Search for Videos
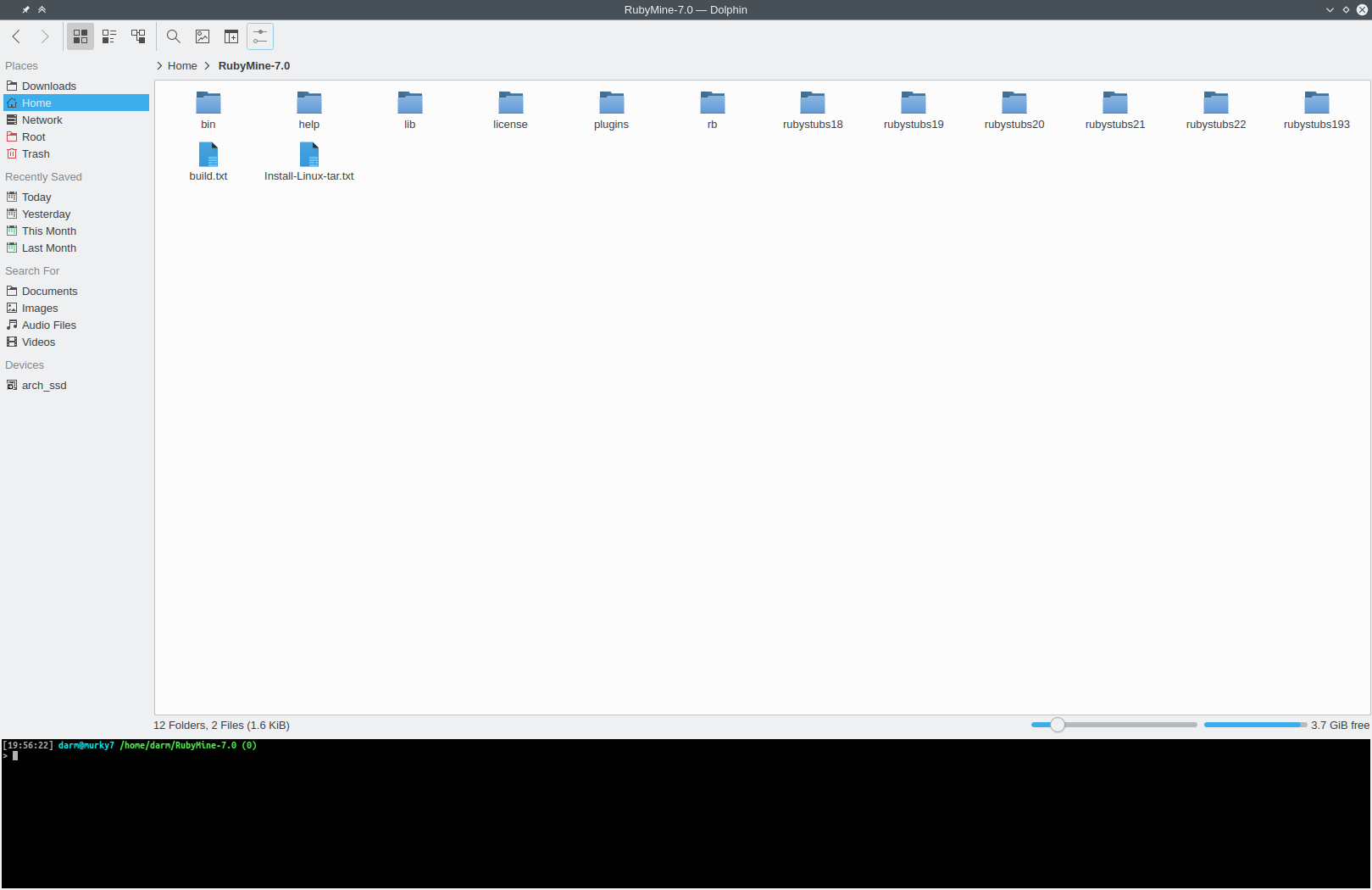Screen dimensions: 1372x890 76,342
